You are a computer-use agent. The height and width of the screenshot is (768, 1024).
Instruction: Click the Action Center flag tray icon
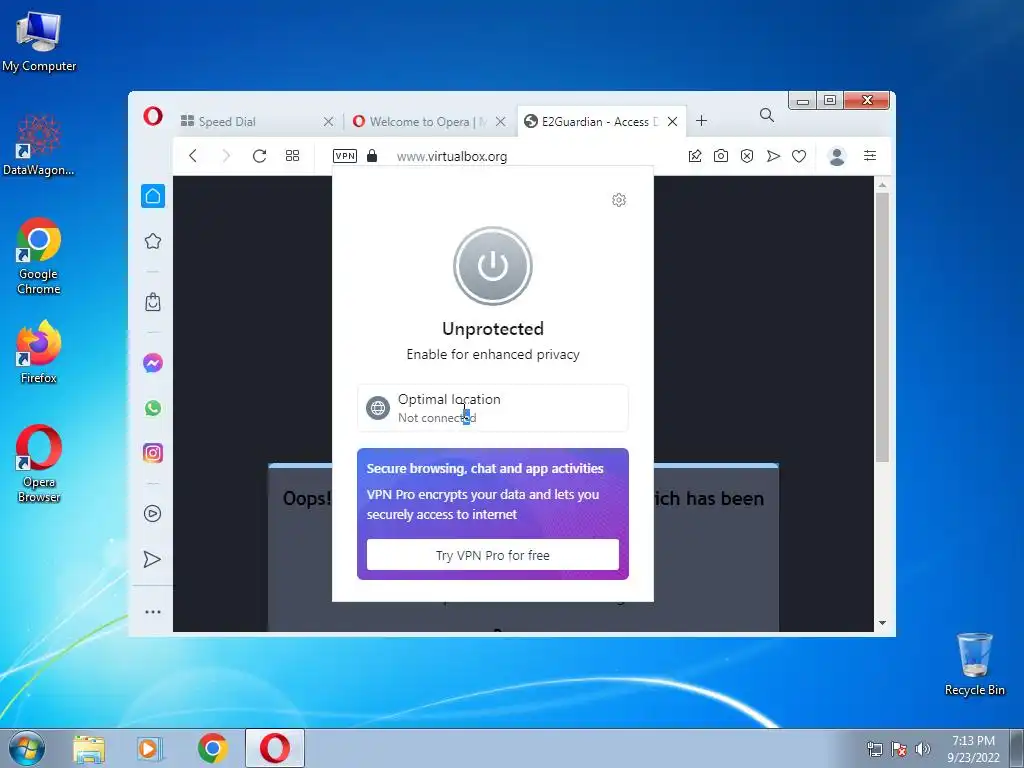pyautogui.click(x=899, y=749)
